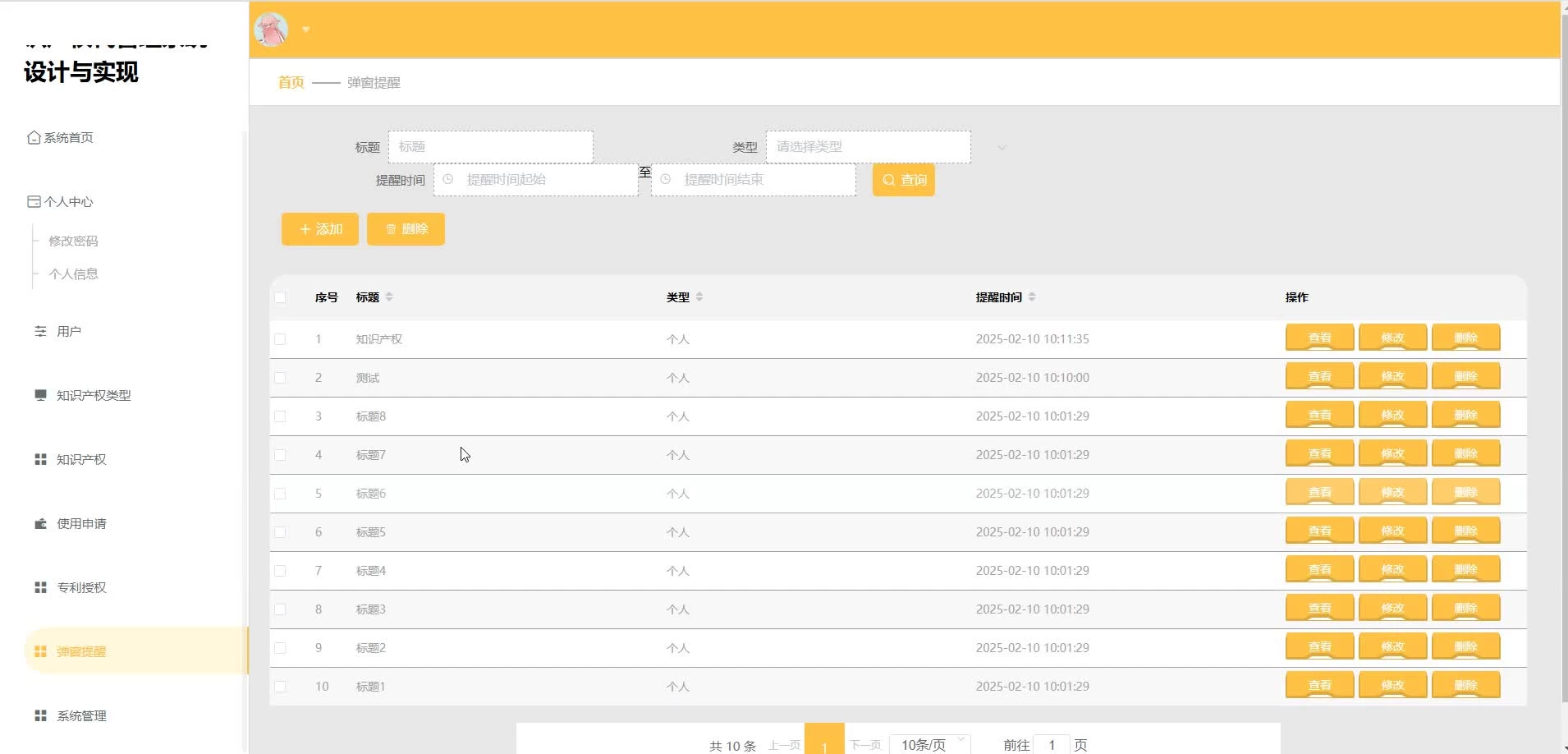Viewport: 1568px width, 754px height.
Task: Check the checkbox for row 知识产权
Action: click(x=281, y=339)
